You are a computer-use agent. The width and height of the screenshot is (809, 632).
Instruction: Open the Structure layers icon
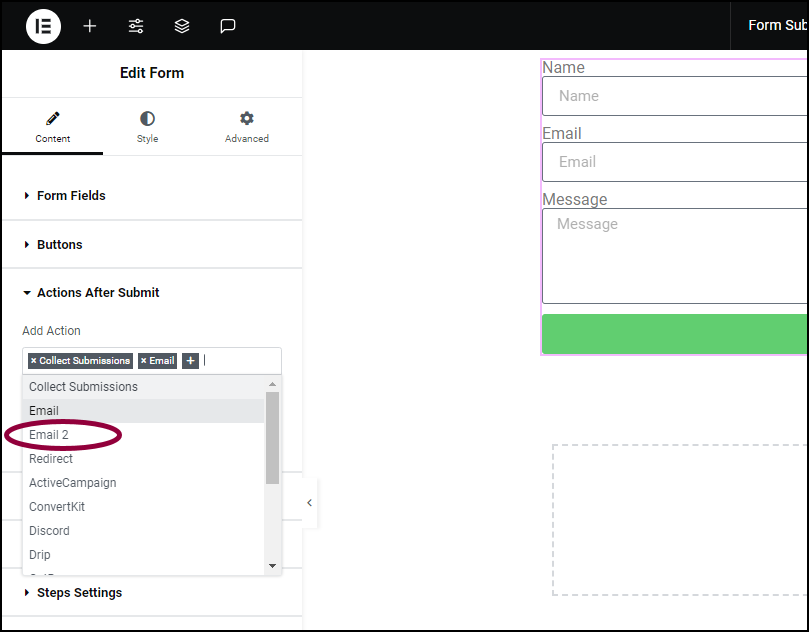point(182,26)
